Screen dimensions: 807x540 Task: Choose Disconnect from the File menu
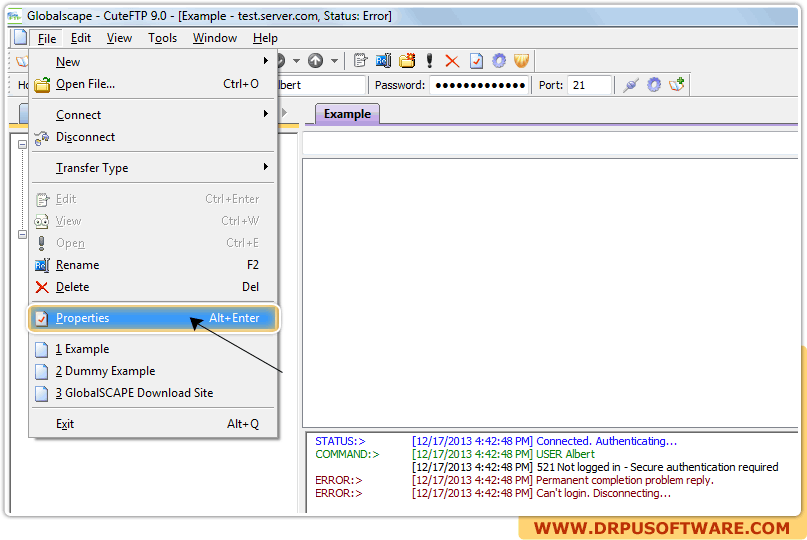click(85, 137)
